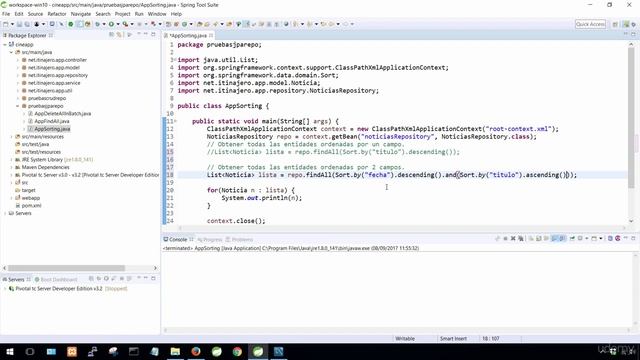The height and width of the screenshot is (360, 640).
Task: Remove launch from console (X icon)
Action: pyautogui.click(x=513, y=238)
